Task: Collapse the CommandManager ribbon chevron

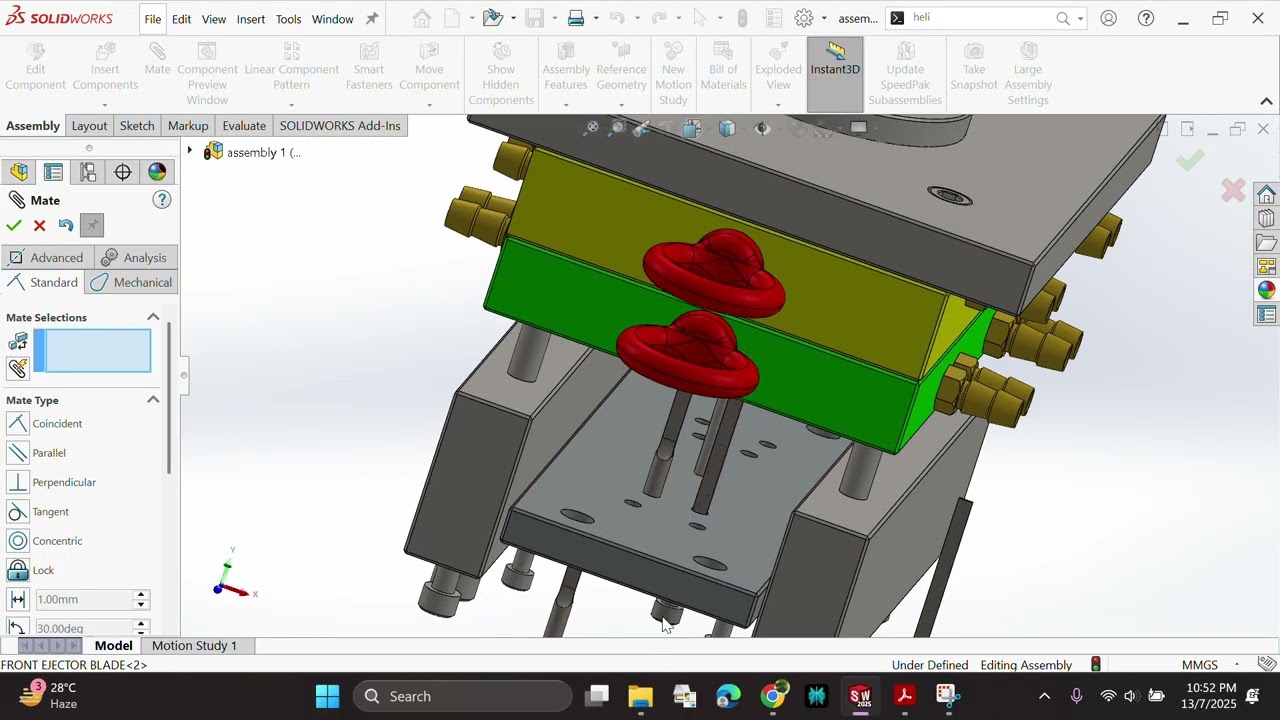Action: pyautogui.click(x=1266, y=101)
